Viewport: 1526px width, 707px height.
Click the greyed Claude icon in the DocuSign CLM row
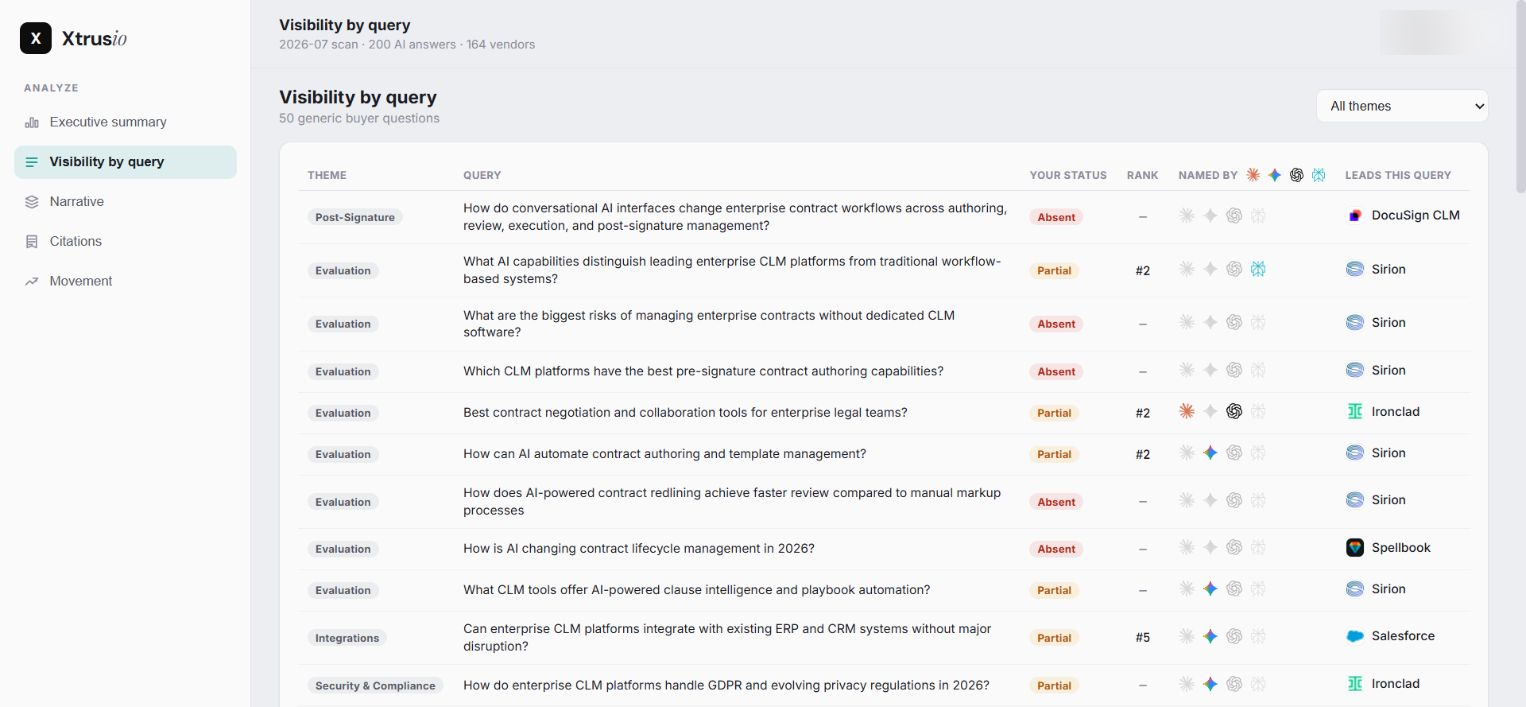(x=1187, y=215)
